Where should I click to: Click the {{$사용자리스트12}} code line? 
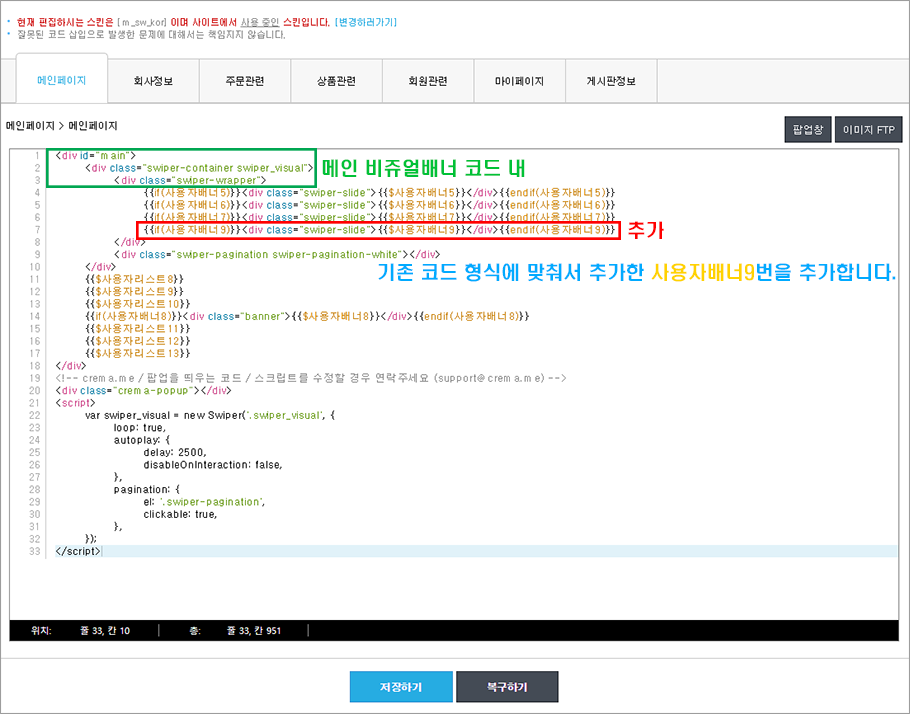(x=138, y=341)
